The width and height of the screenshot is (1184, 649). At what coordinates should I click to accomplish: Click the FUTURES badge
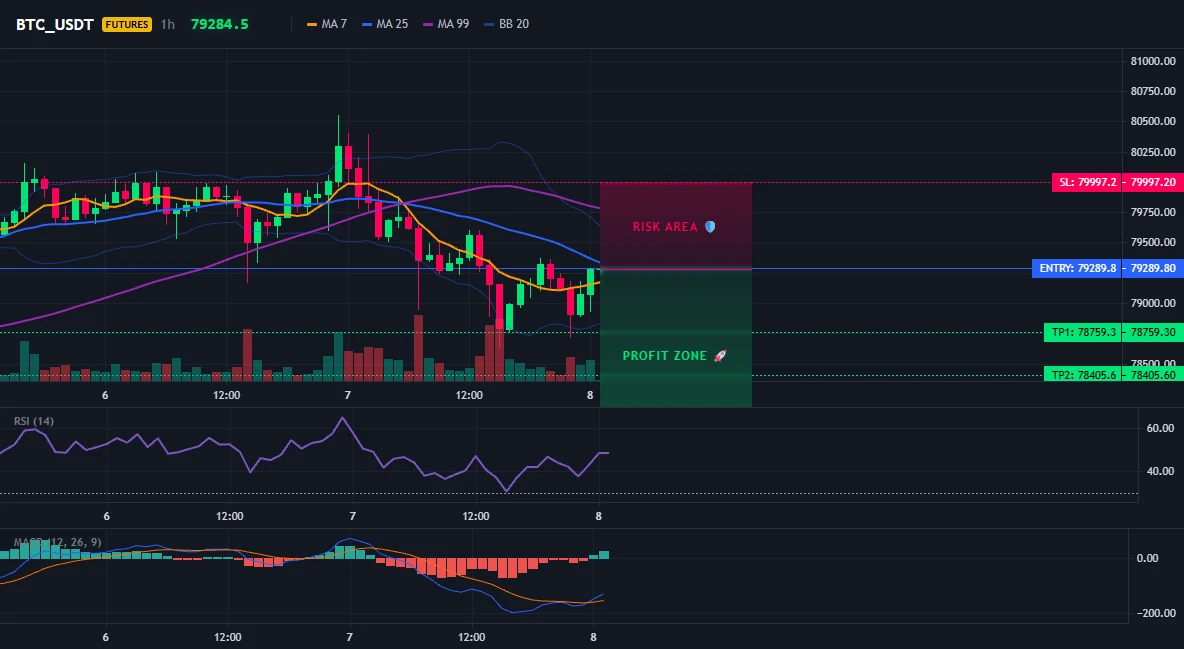[x=127, y=24]
